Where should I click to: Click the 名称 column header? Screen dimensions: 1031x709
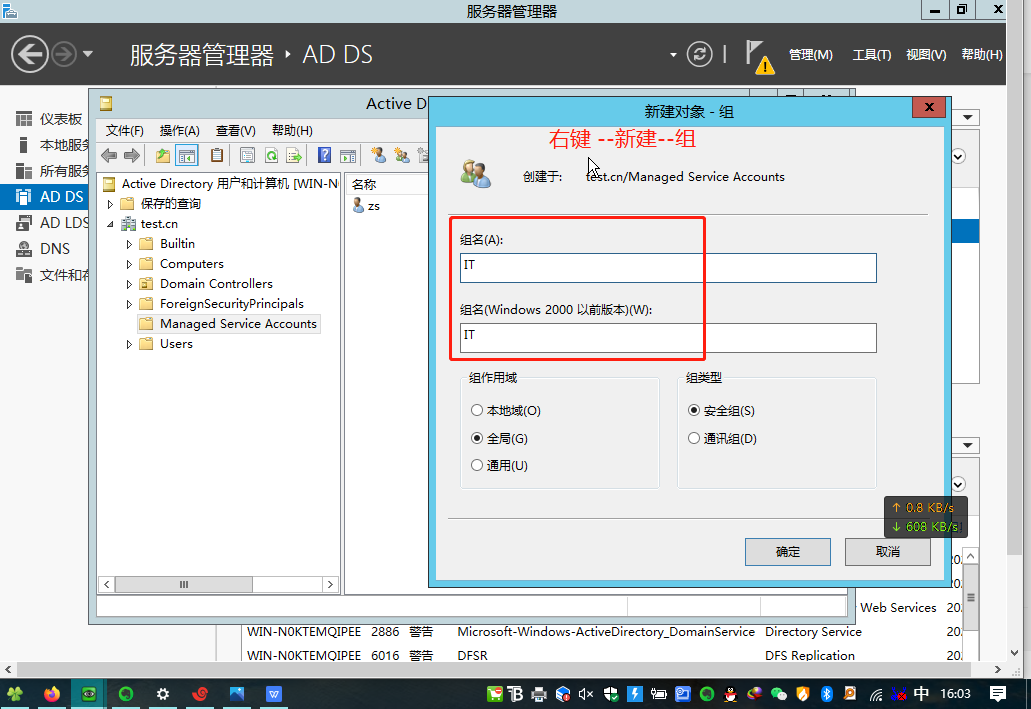pyautogui.click(x=388, y=185)
